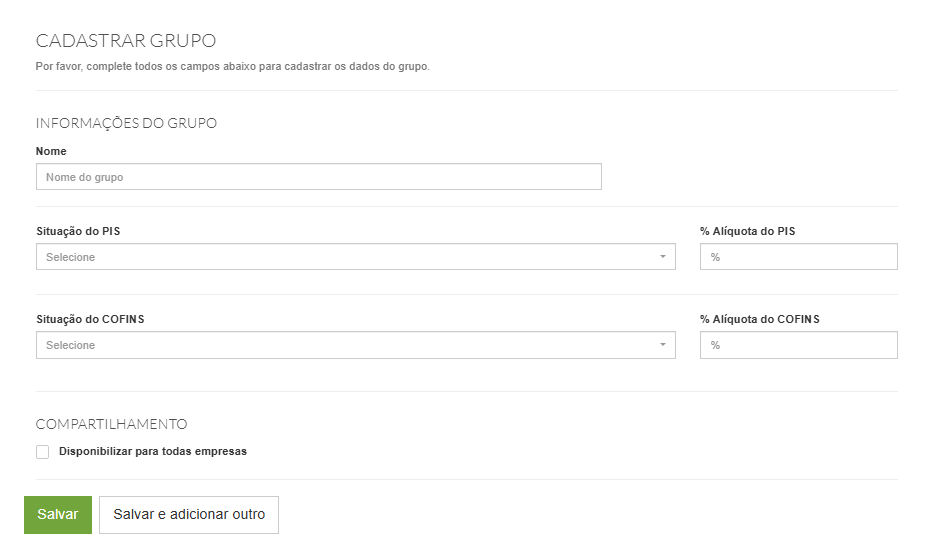The image size is (934, 541).
Task: Click the Cadastrar Grupo page title
Action: 126,41
